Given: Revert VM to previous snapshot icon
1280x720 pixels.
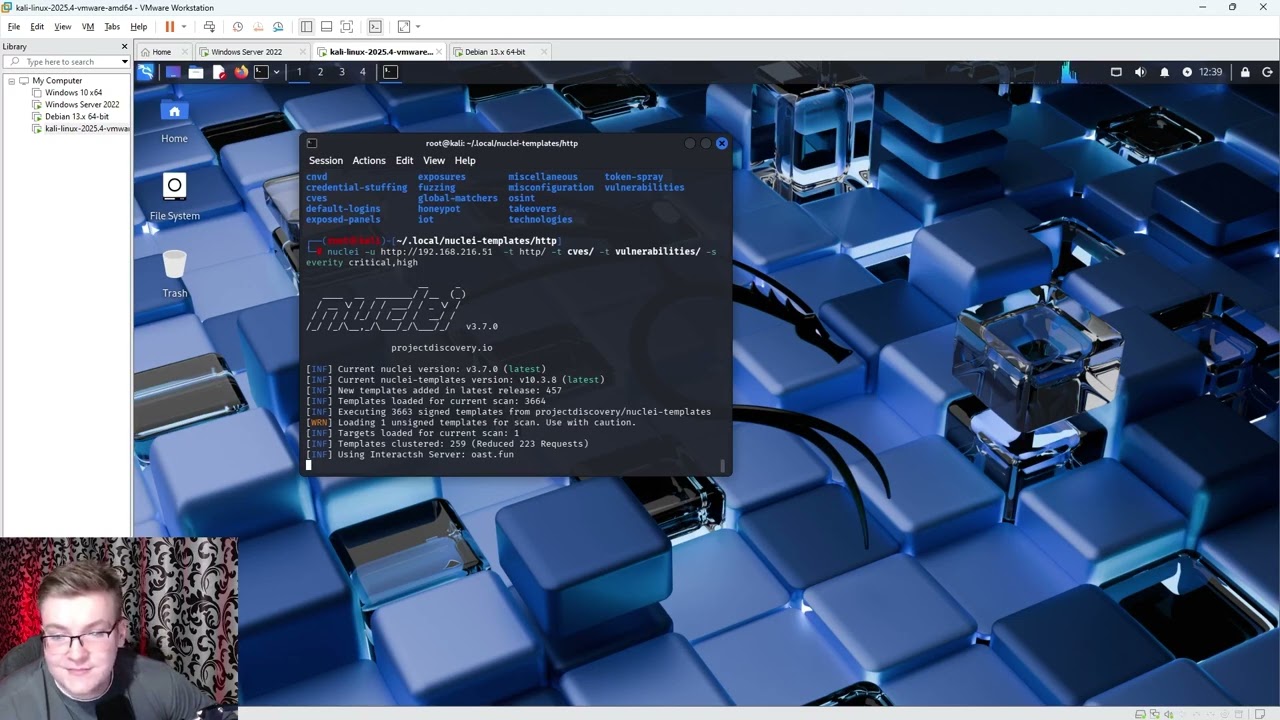Looking at the screenshot, I should click(258, 26).
